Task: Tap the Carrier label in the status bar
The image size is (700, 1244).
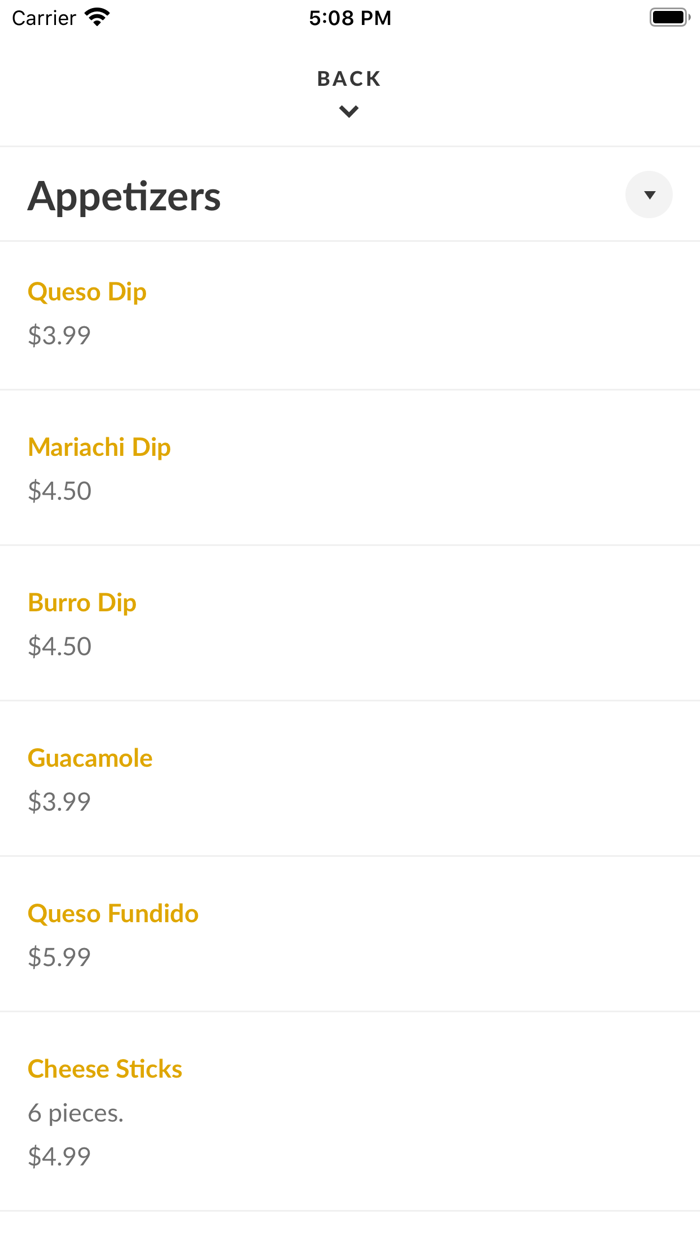Action: (40, 16)
